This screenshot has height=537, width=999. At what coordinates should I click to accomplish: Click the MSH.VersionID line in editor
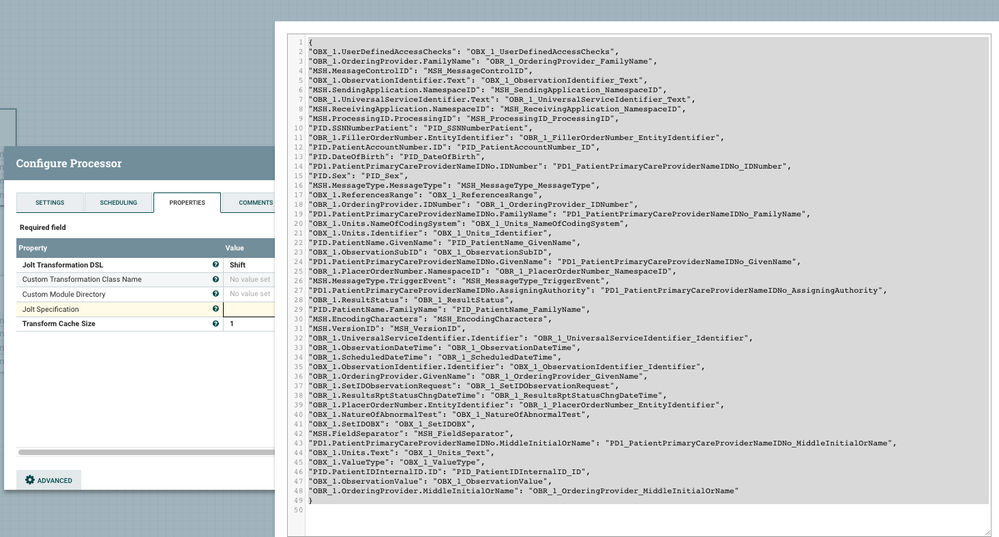(x=387, y=329)
